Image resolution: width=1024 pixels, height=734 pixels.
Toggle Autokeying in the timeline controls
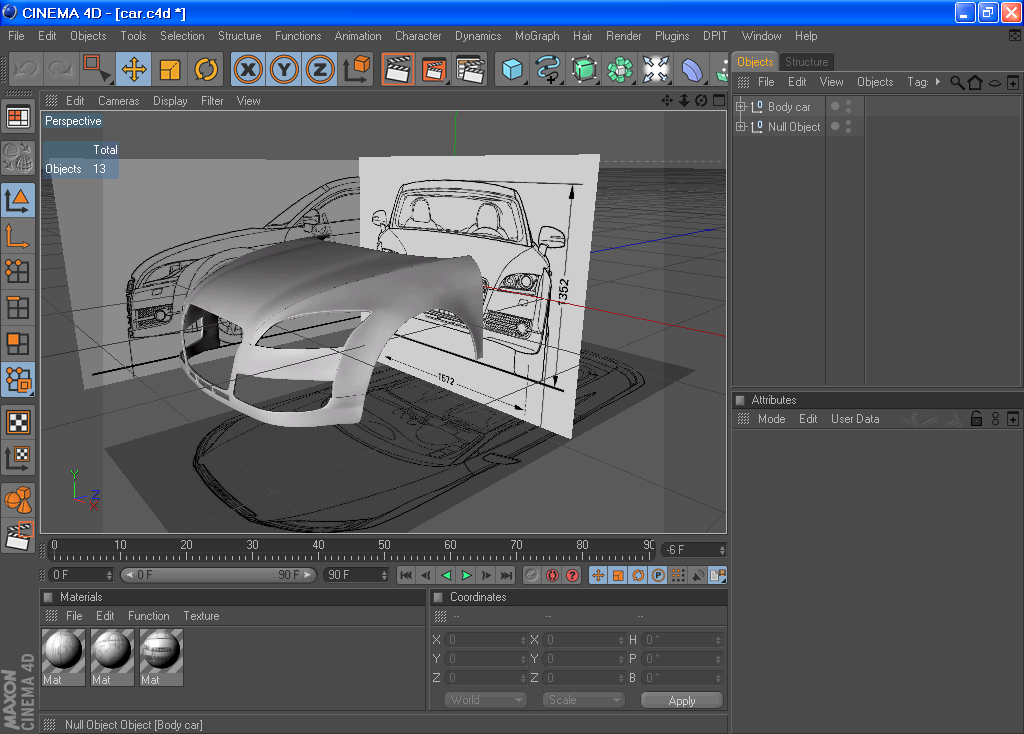click(552, 575)
